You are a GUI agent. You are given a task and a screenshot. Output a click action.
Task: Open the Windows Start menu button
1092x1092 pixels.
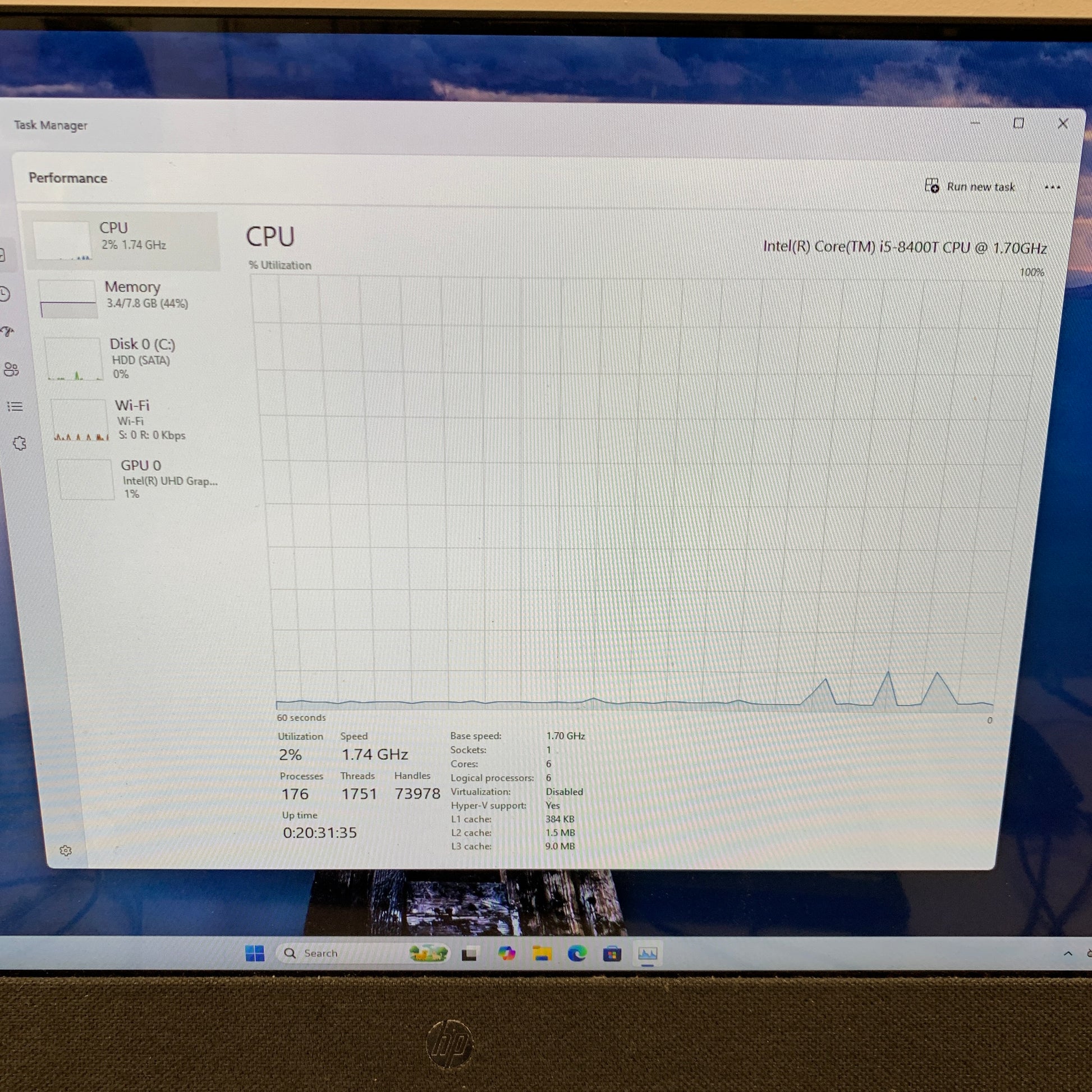255,953
